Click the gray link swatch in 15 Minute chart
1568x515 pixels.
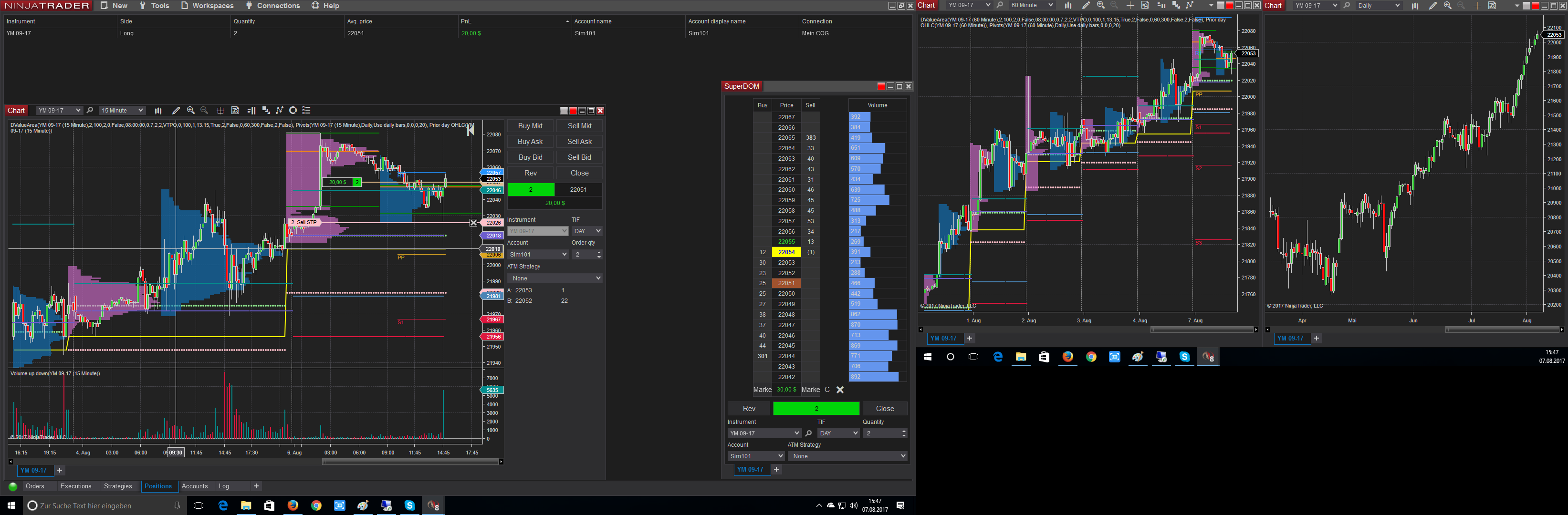pyautogui.click(x=564, y=111)
